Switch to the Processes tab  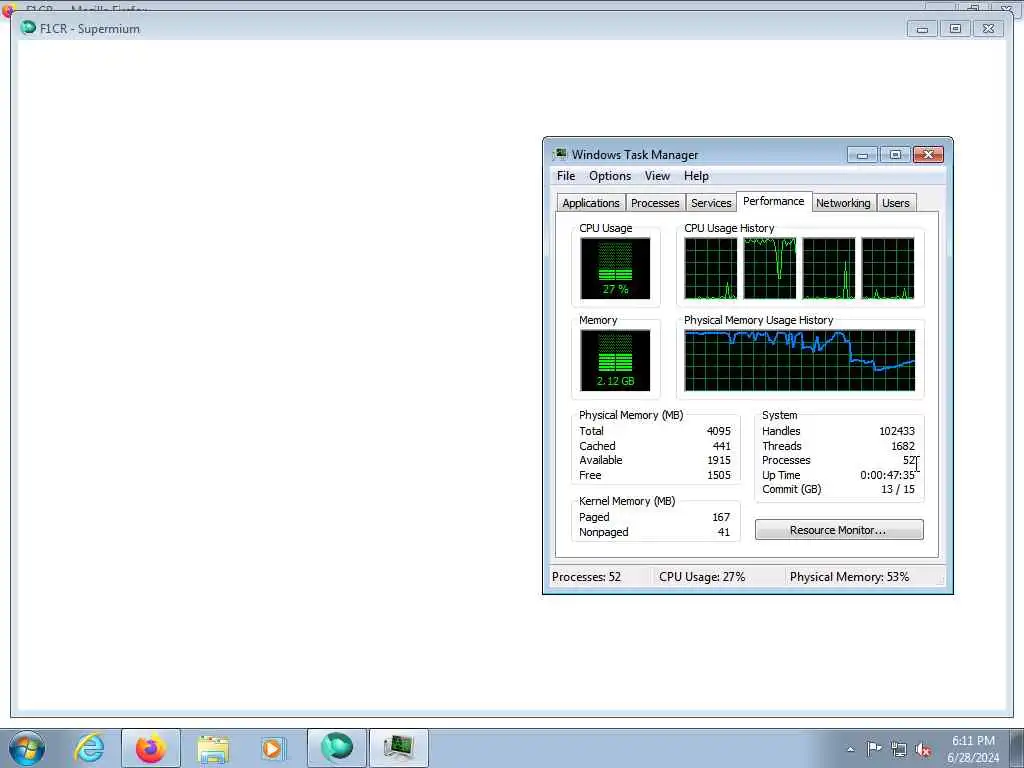[655, 203]
